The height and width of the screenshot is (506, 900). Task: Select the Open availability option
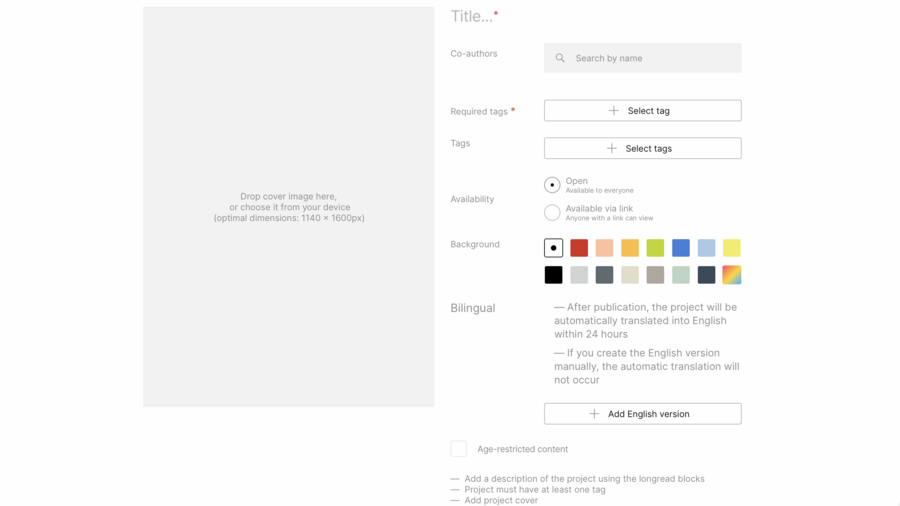(552, 185)
